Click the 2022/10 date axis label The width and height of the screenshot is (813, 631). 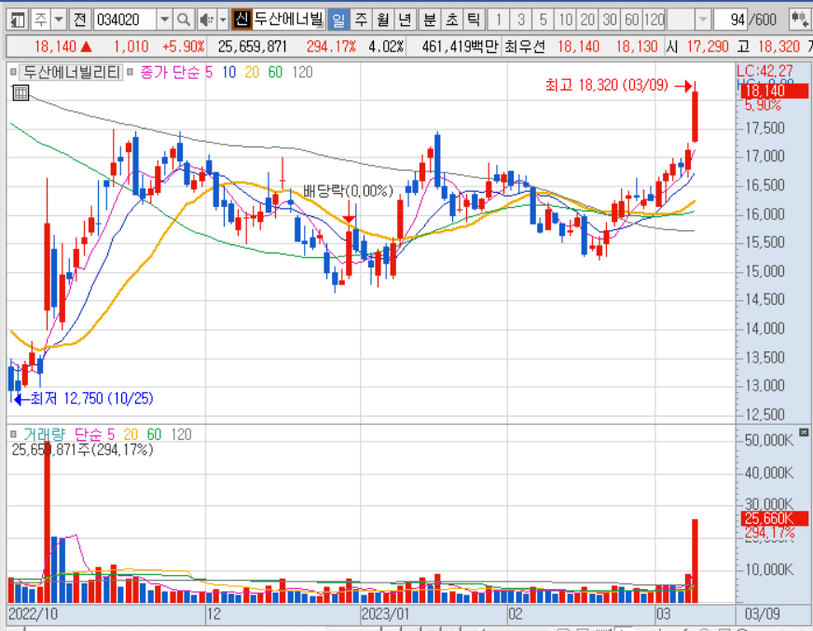click(x=33, y=614)
